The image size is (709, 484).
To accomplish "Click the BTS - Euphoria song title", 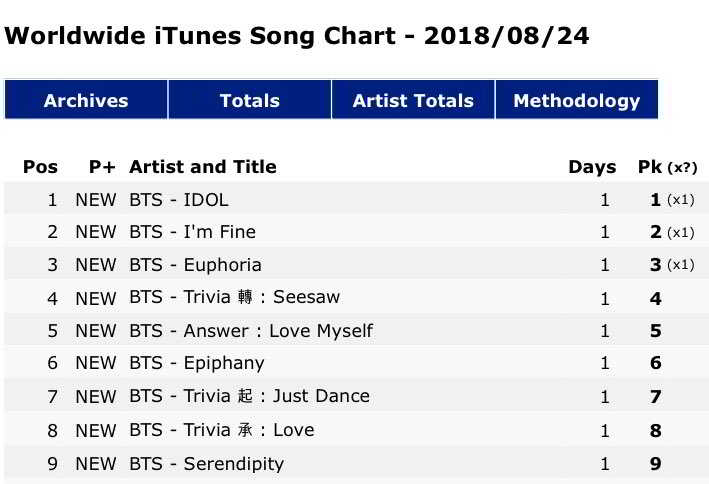I will pyautogui.click(x=195, y=265).
